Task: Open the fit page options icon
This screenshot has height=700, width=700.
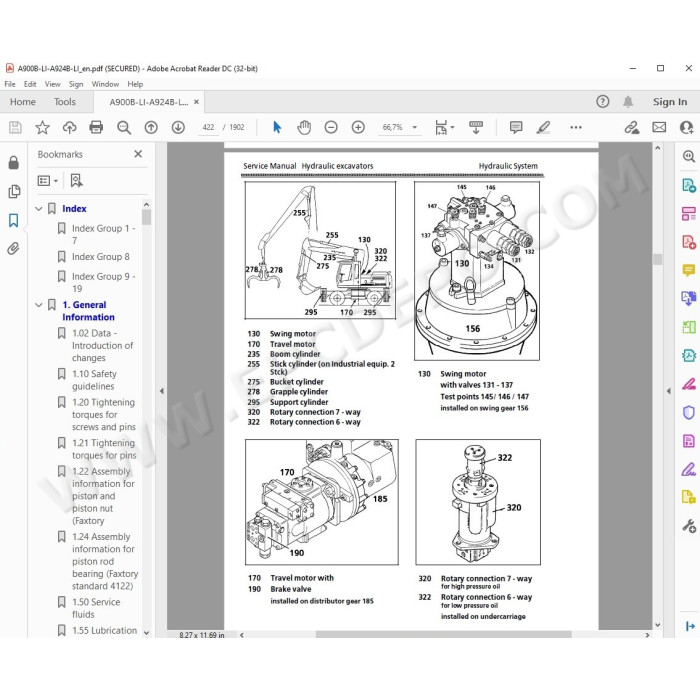Action: (444, 128)
